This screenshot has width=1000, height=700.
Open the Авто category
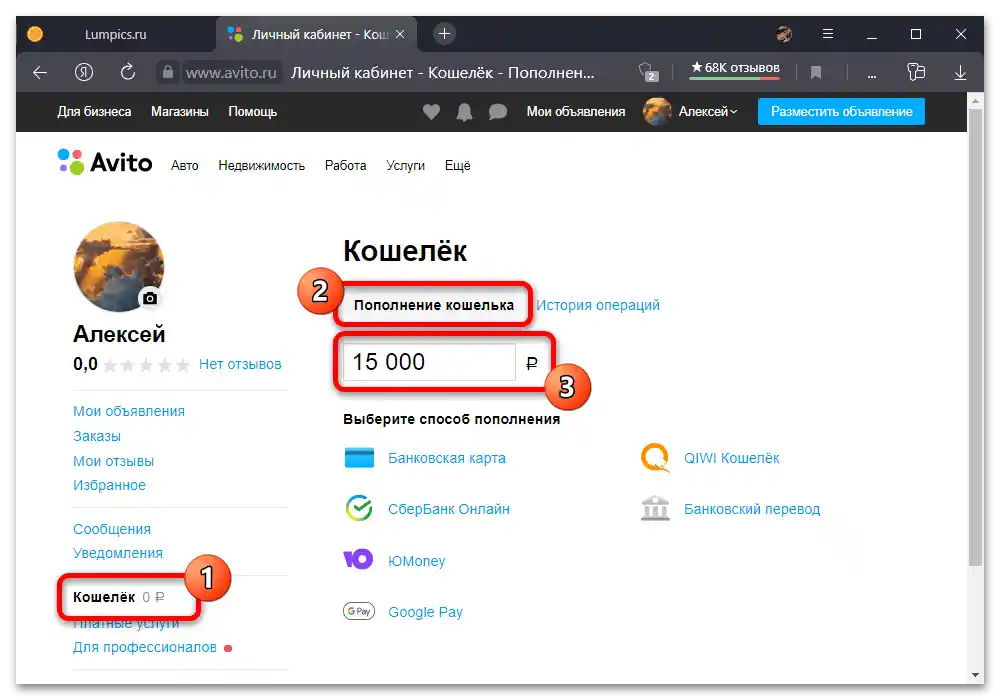click(x=184, y=166)
